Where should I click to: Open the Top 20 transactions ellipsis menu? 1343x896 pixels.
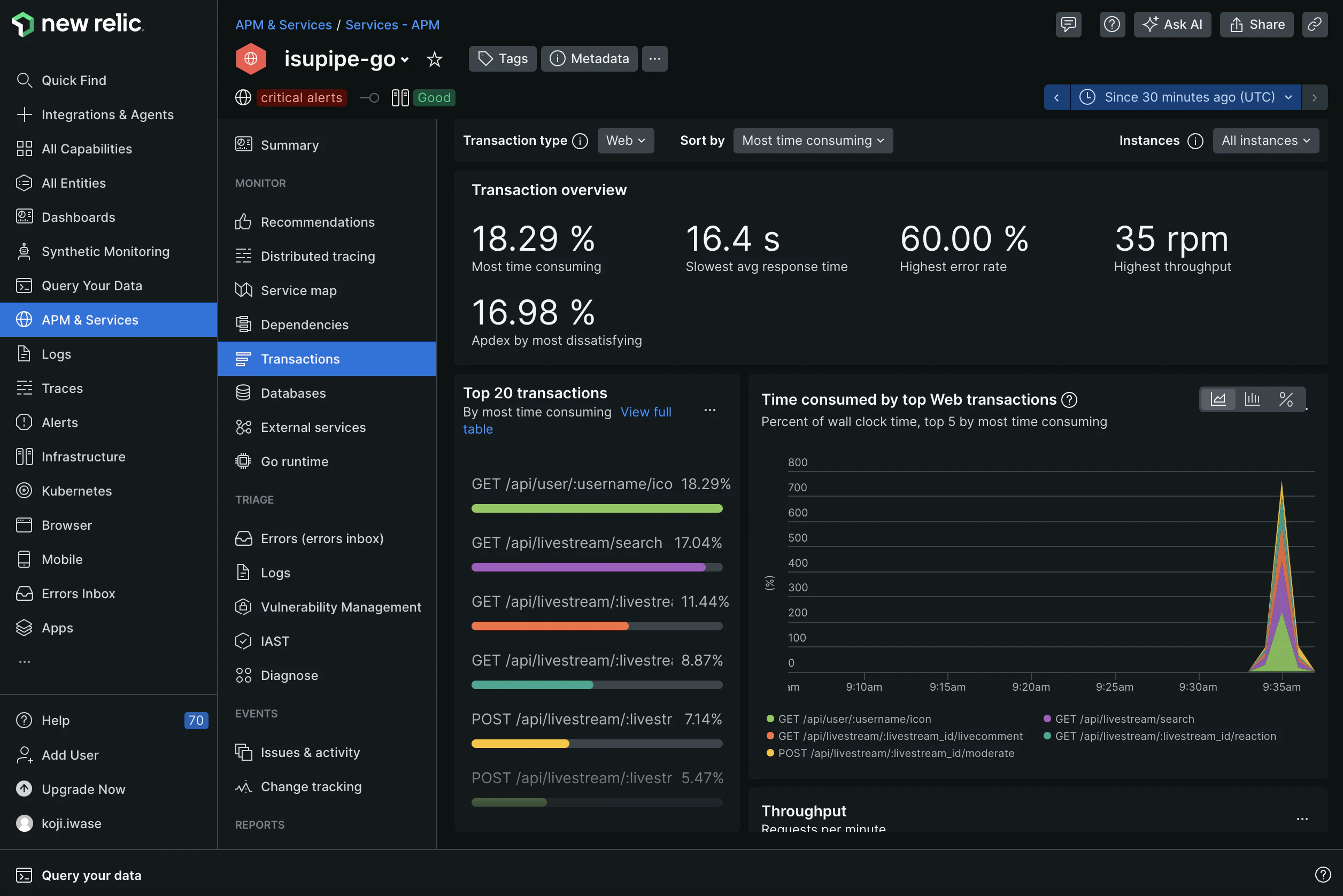(709, 410)
